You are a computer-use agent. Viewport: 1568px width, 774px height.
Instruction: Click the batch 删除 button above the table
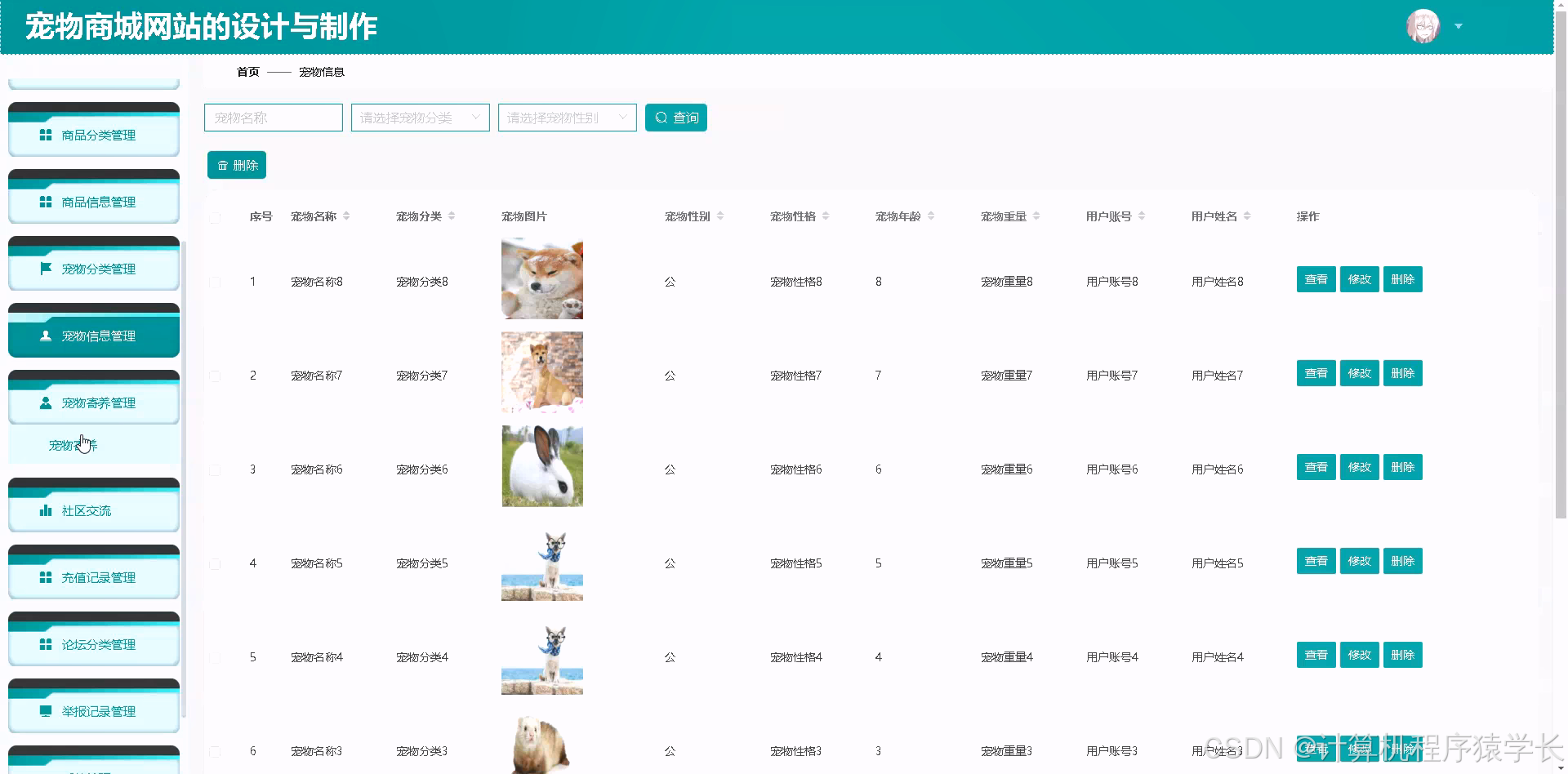pos(237,165)
